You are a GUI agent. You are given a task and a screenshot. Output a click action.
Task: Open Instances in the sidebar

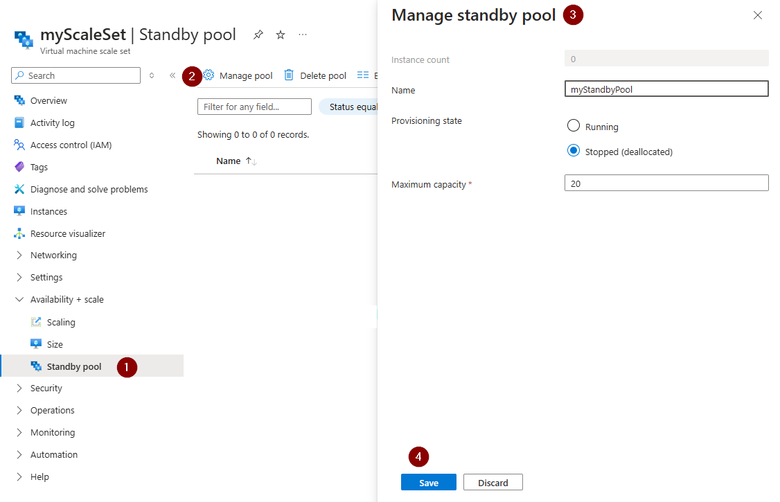[x=49, y=211]
